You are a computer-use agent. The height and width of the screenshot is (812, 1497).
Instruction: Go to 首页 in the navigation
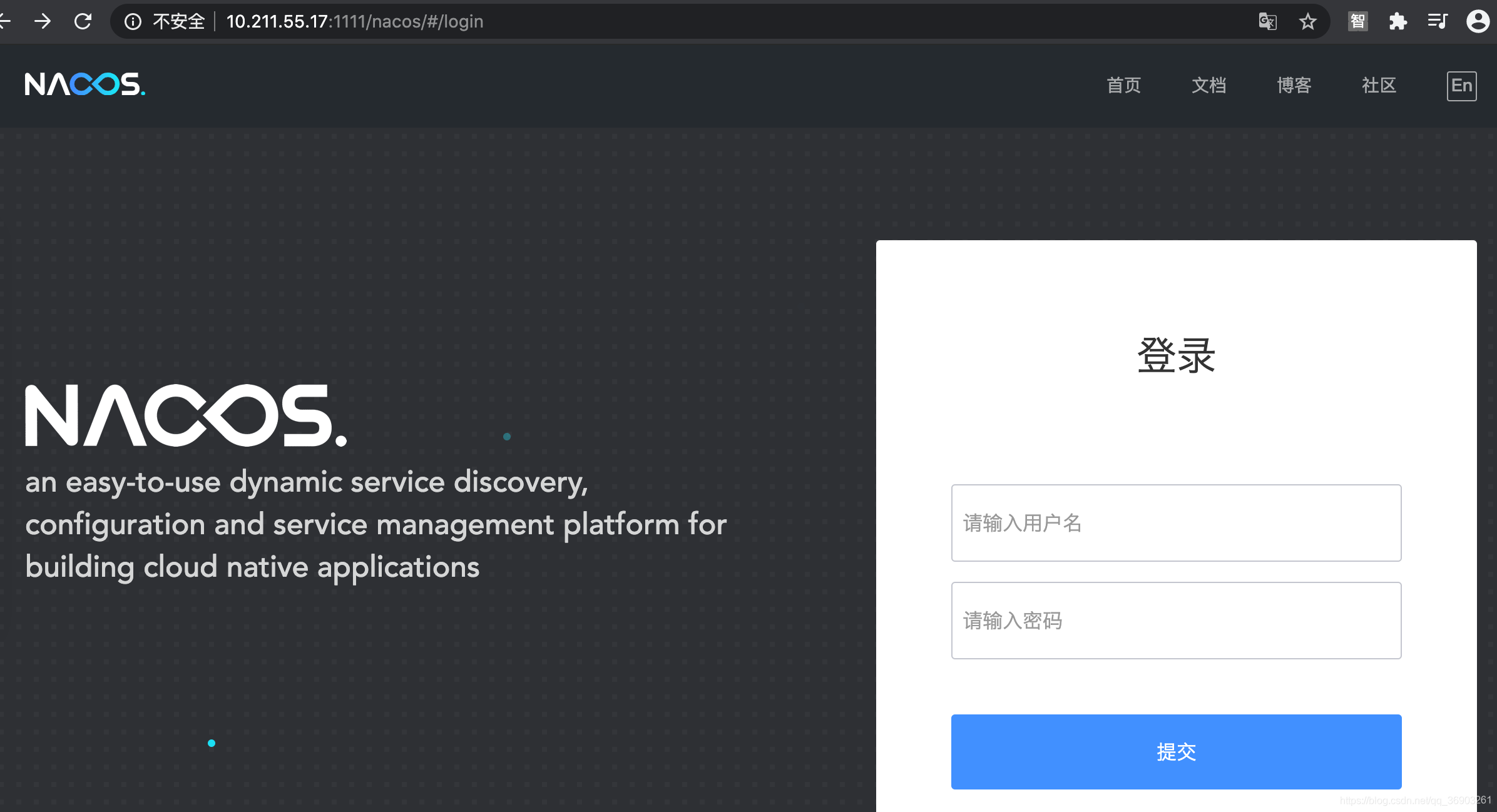(1124, 85)
